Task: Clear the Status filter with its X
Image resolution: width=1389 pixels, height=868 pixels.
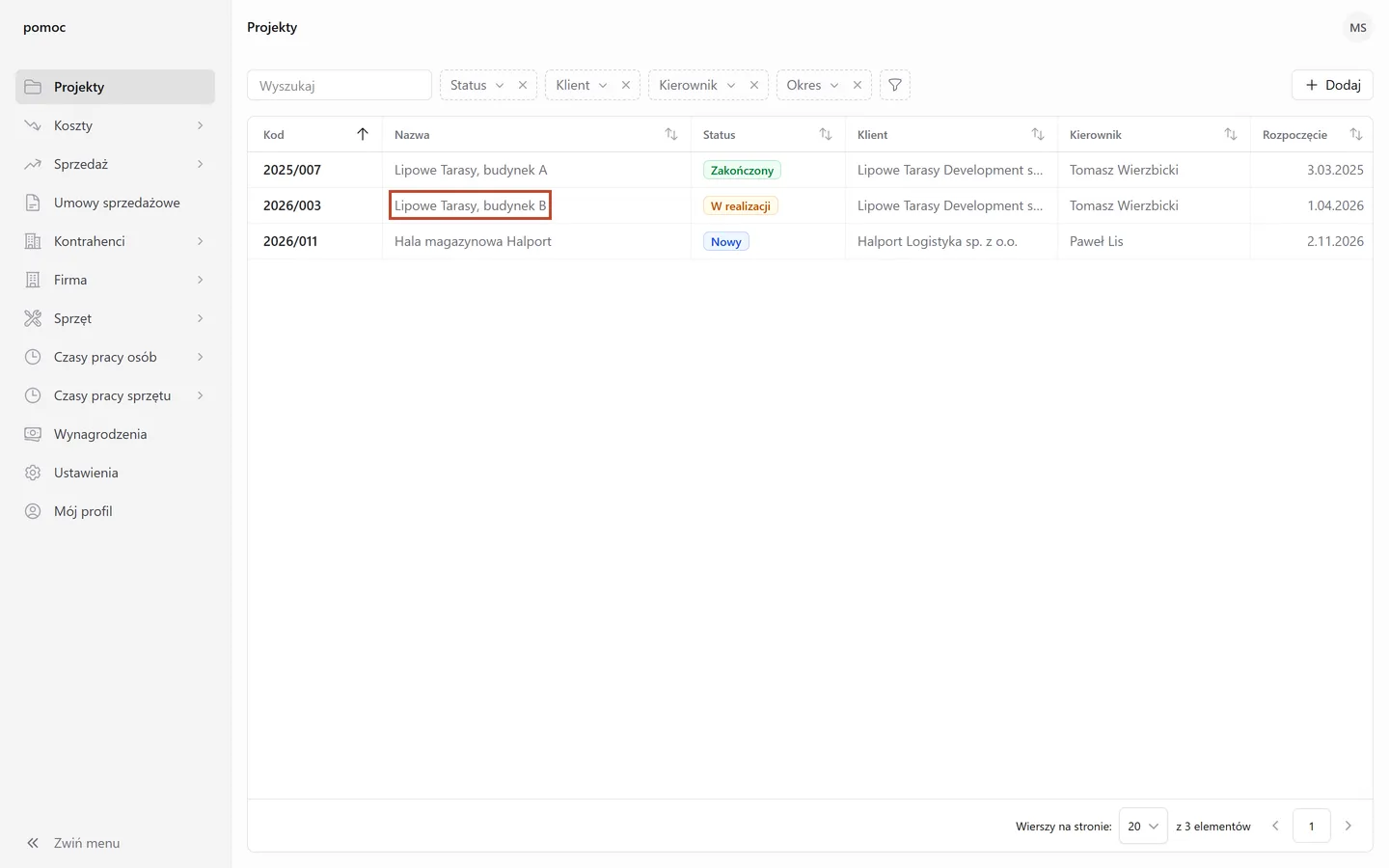Action: point(523,85)
